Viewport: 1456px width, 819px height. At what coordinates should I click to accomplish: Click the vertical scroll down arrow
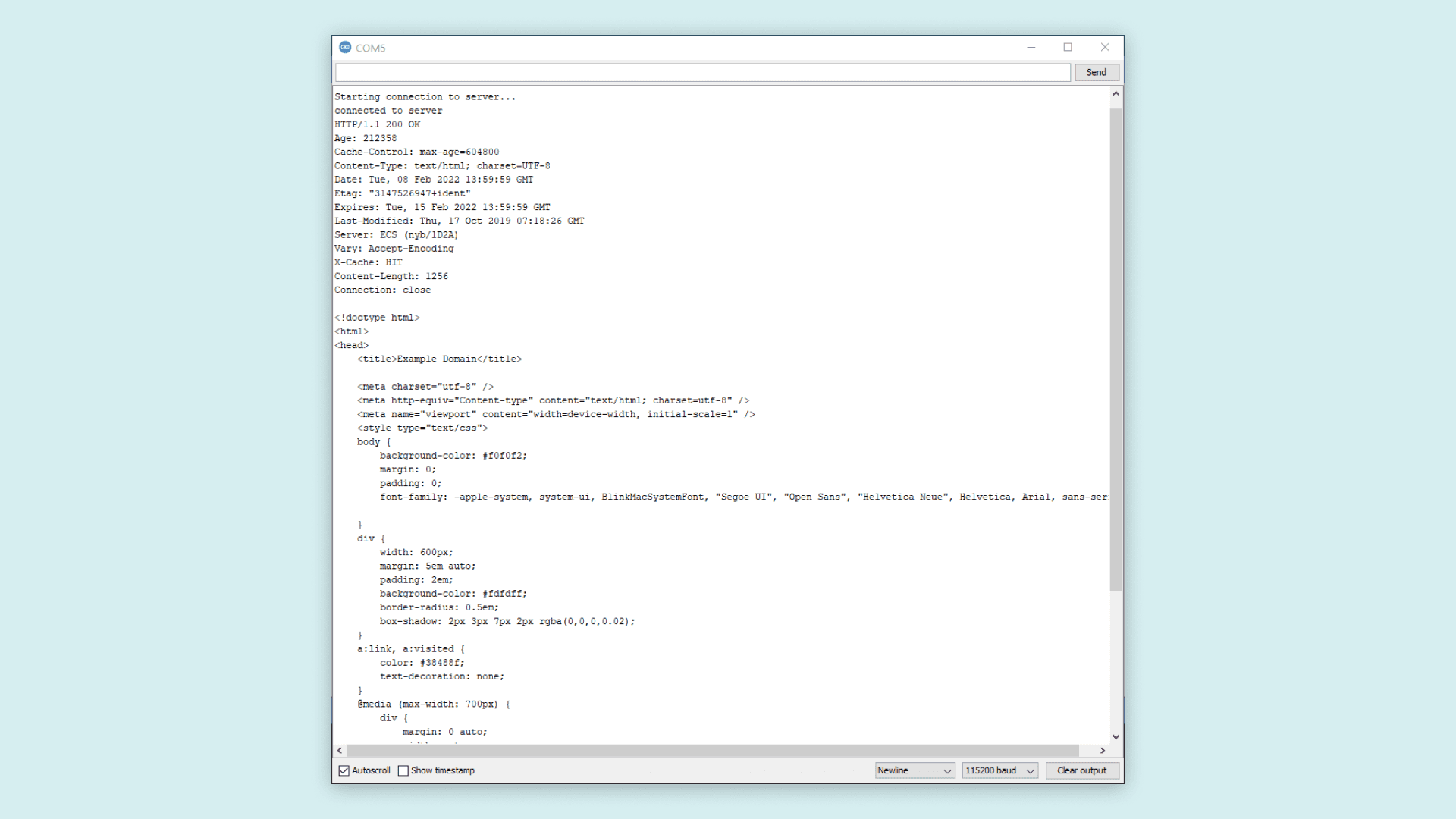[x=1116, y=736]
